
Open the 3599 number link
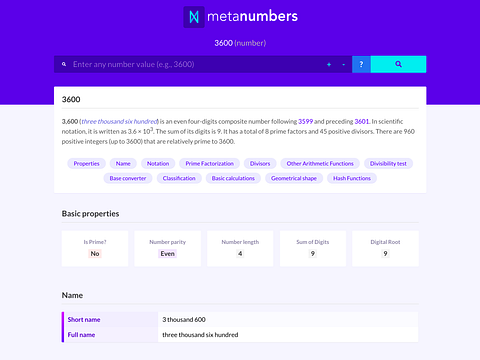305,121
